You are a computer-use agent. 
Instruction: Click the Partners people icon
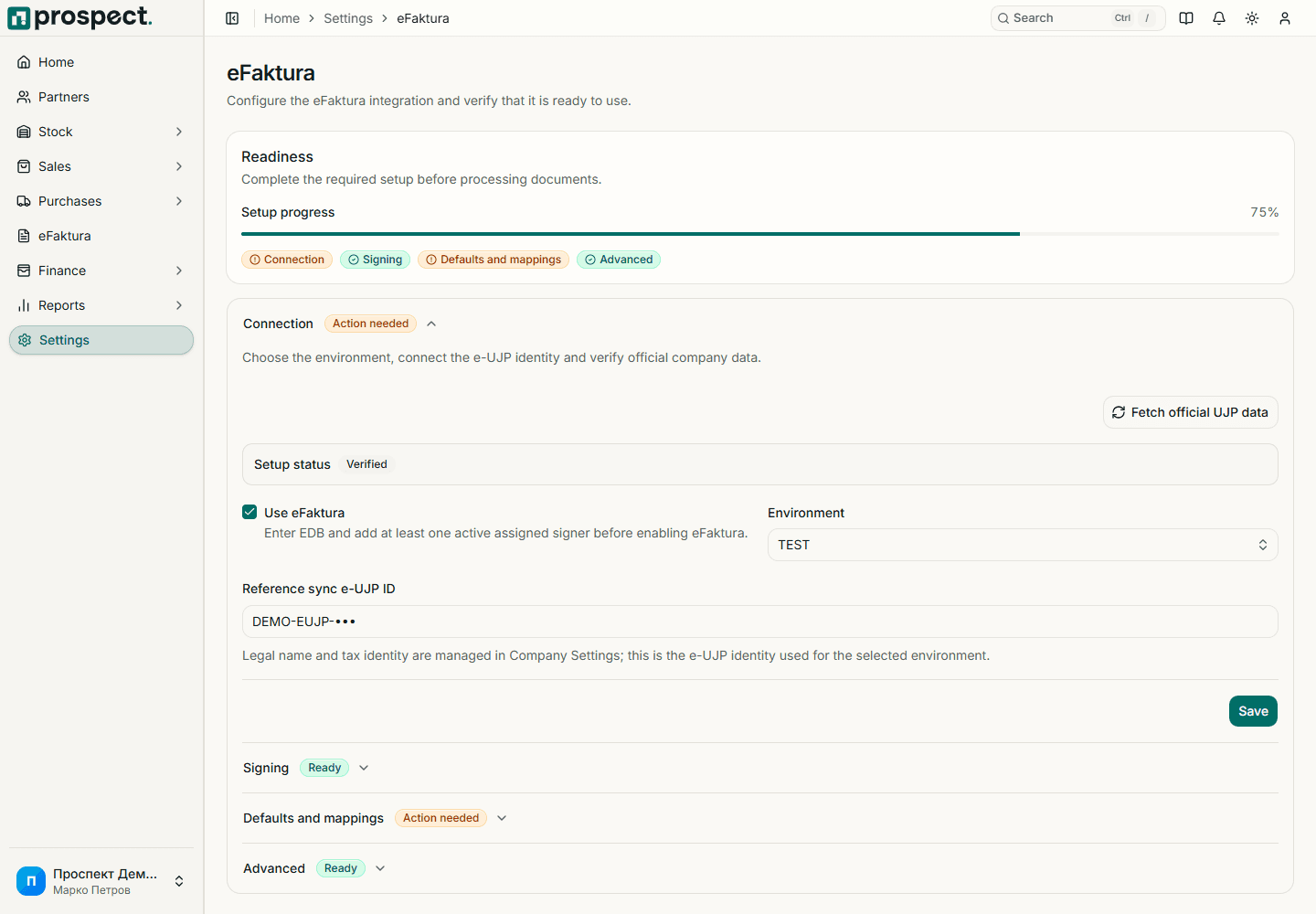coord(24,97)
